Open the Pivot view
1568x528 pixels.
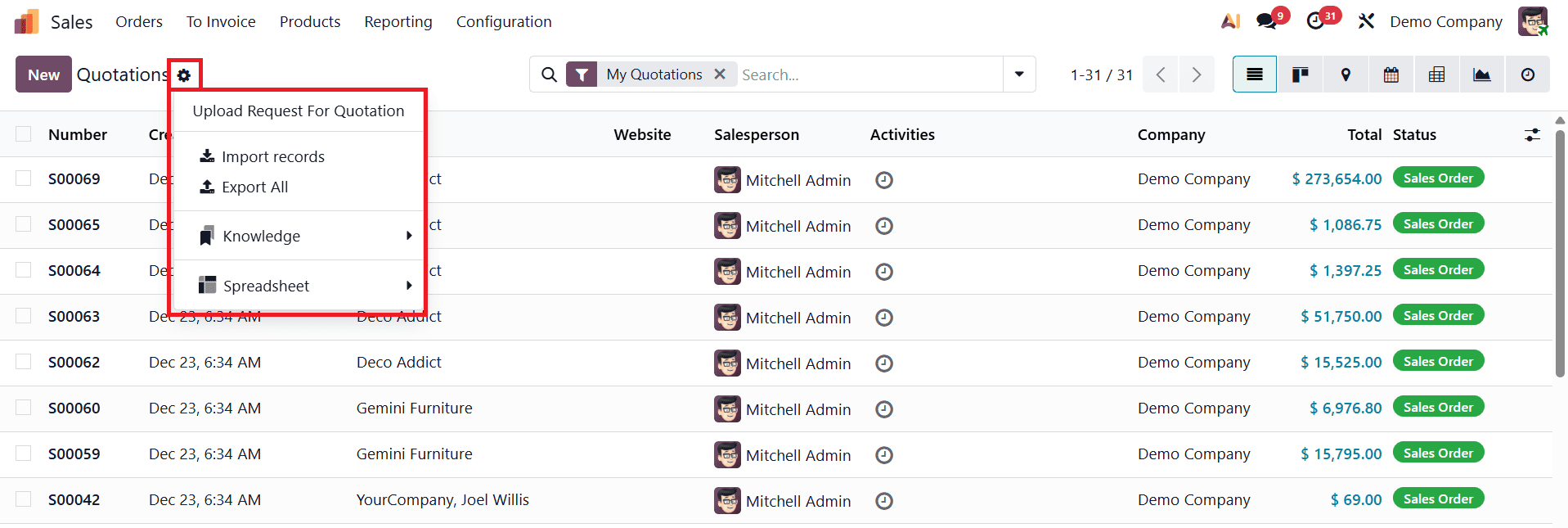[x=1436, y=74]
